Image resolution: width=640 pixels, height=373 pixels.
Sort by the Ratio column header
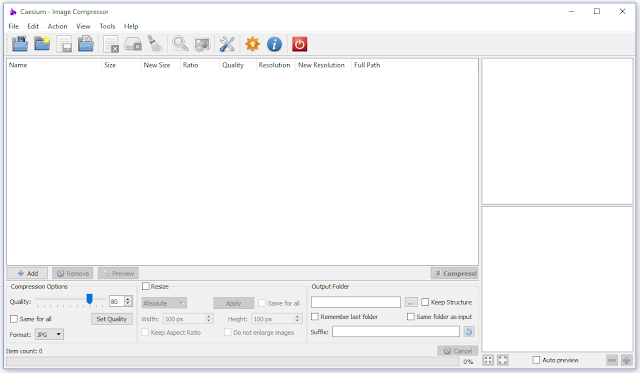coord(200,65)
